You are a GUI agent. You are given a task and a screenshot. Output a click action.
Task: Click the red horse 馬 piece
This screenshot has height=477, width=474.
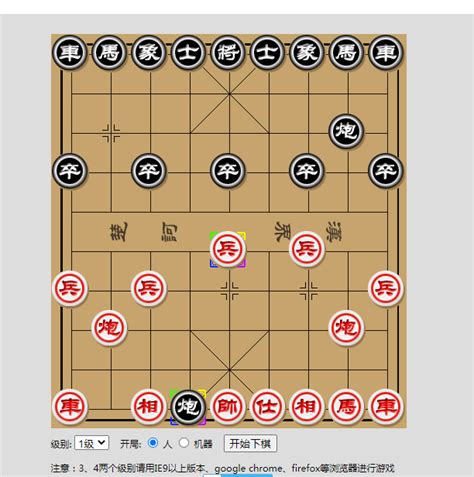click(x=346, y=407)
